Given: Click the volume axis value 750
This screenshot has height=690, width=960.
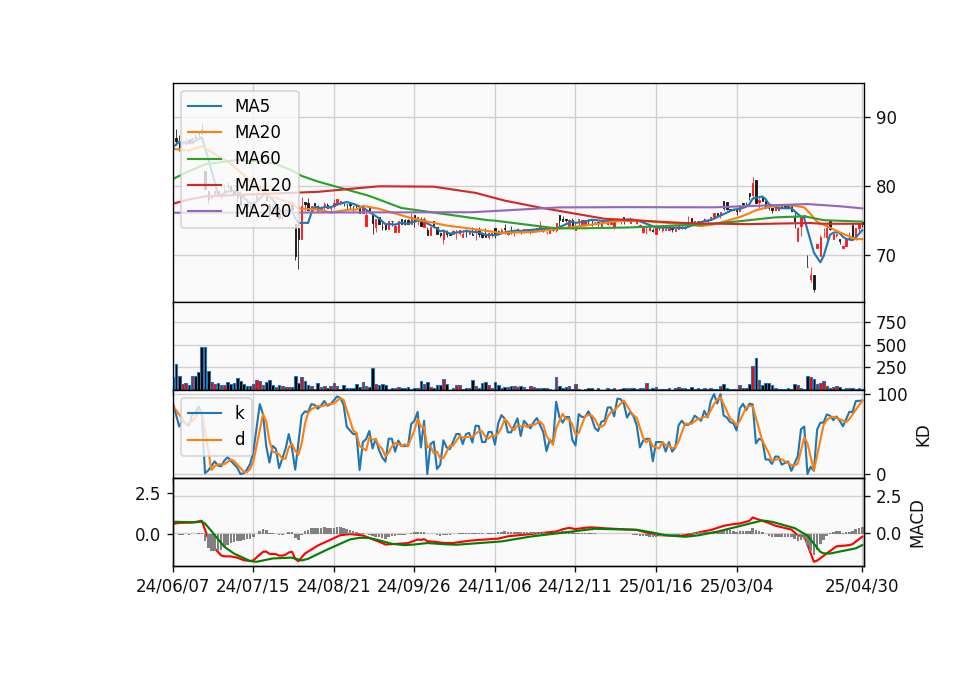Looking at the screenshot, I should 891,323.
